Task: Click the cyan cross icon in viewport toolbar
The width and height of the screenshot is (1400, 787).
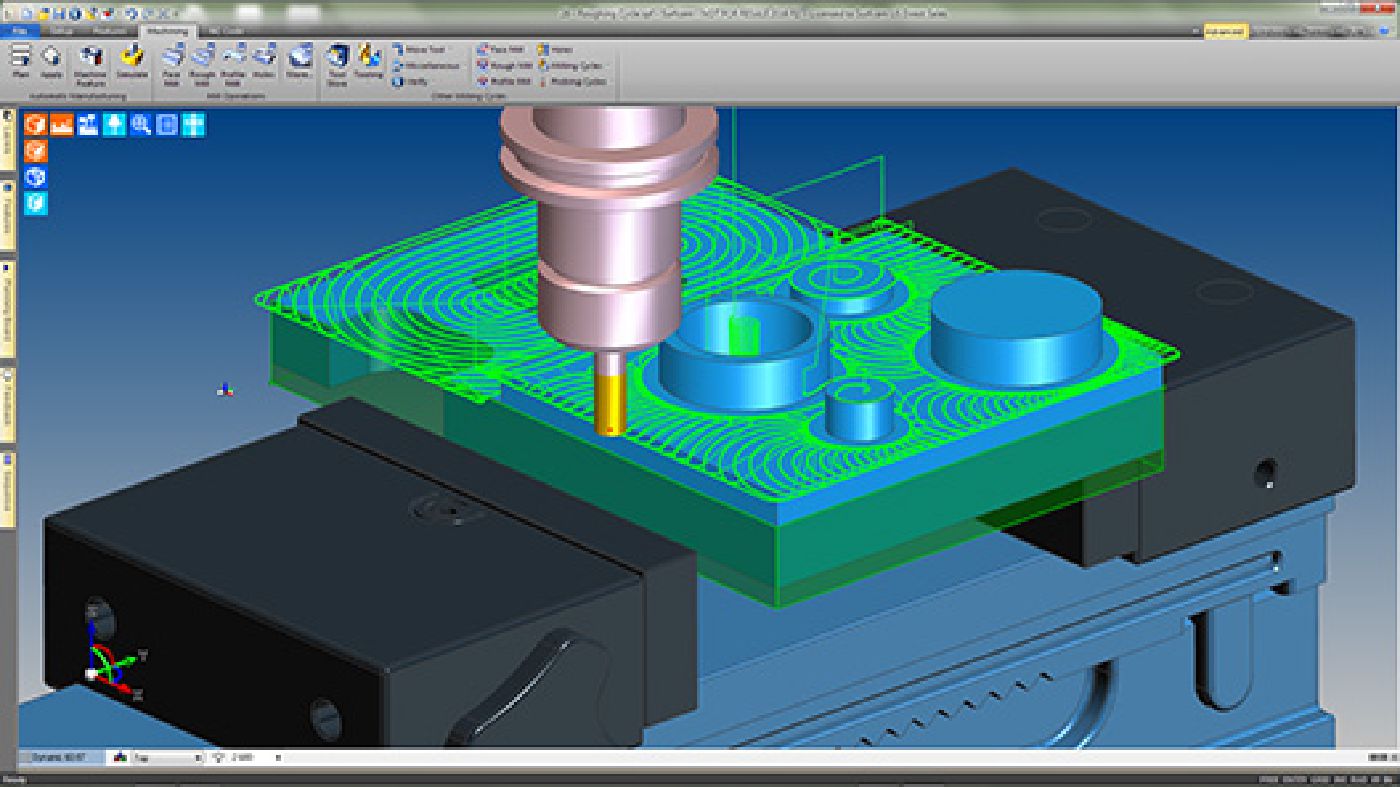Action: coord(193,124)
